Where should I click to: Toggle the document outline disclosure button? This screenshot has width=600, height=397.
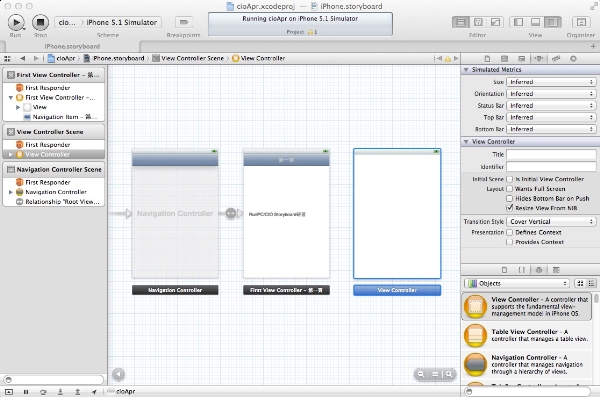119,374
